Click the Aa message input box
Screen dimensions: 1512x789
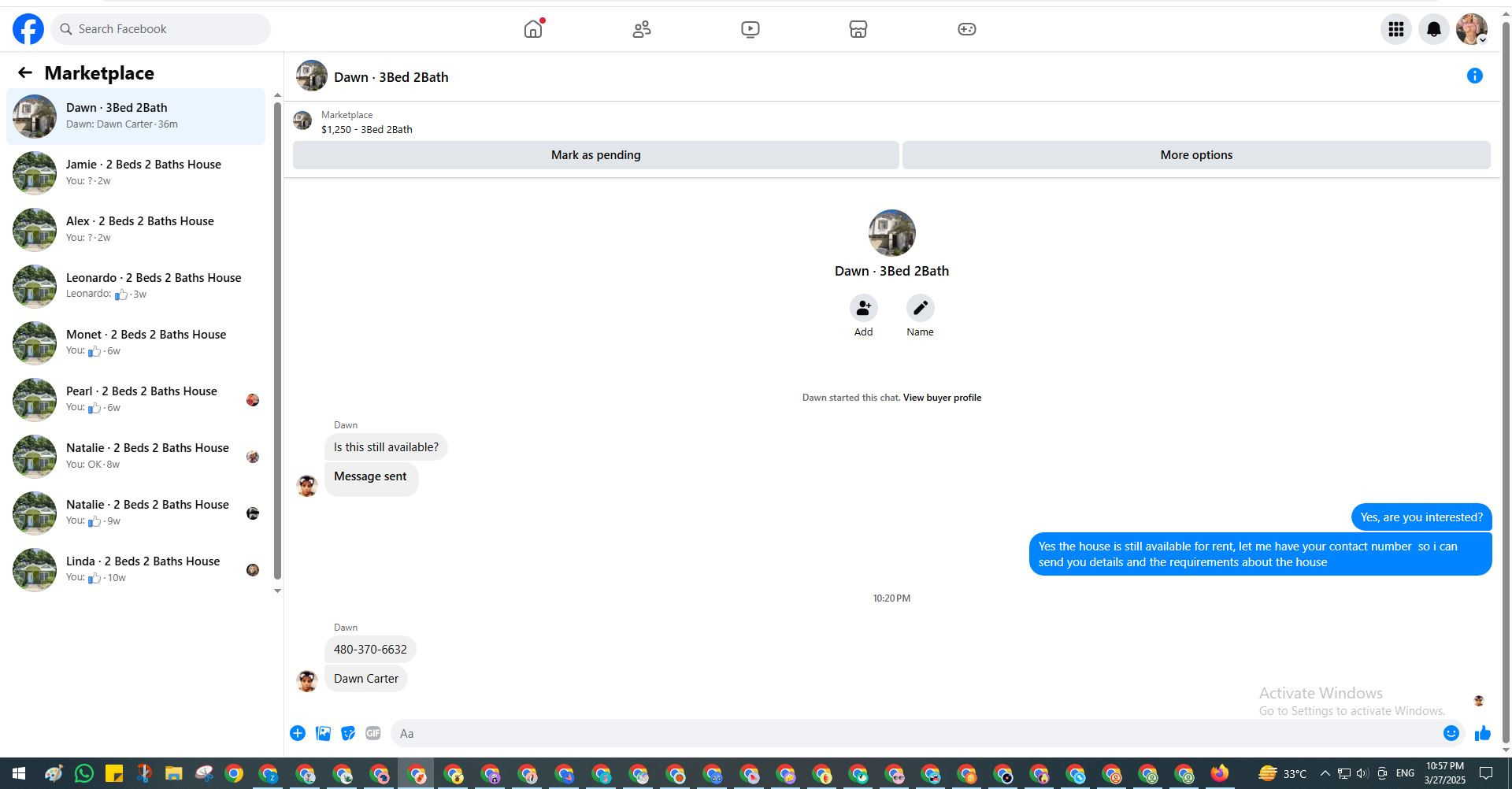[917, 734]
